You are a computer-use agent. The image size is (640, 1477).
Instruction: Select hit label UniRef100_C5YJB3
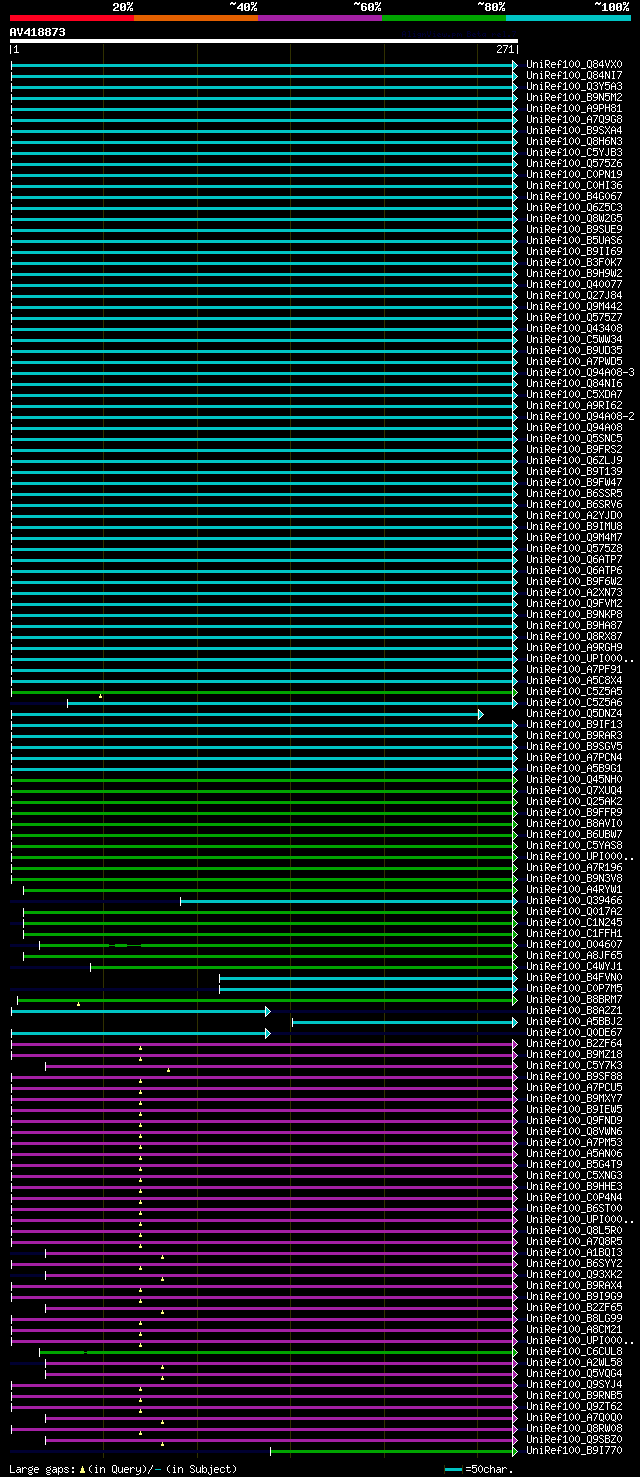pos(573,152)
